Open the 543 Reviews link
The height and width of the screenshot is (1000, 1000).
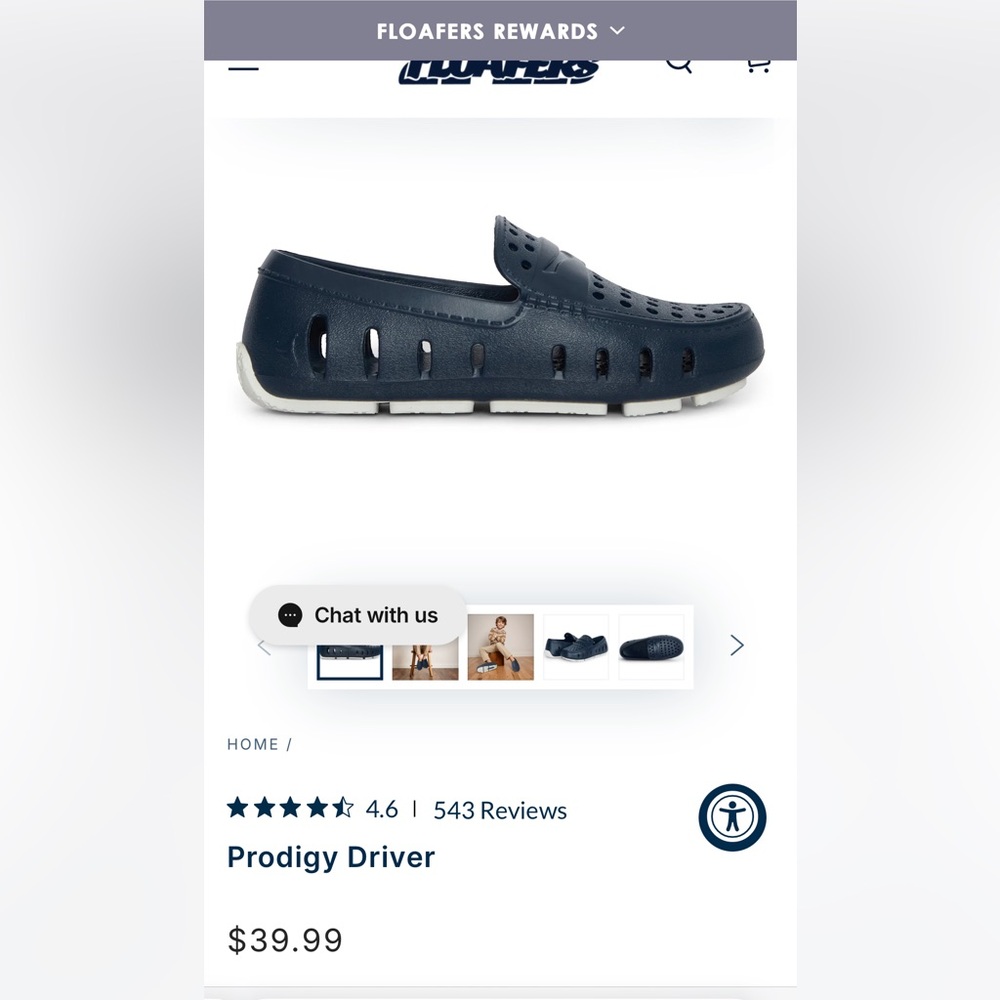click(500, 810)
